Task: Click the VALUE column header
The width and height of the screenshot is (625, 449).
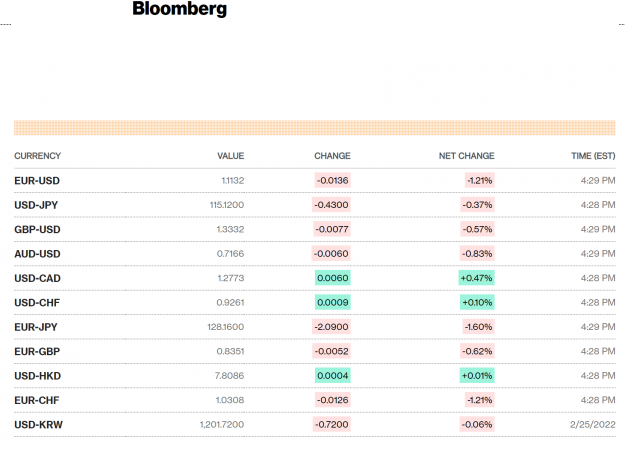Action: 230,156
